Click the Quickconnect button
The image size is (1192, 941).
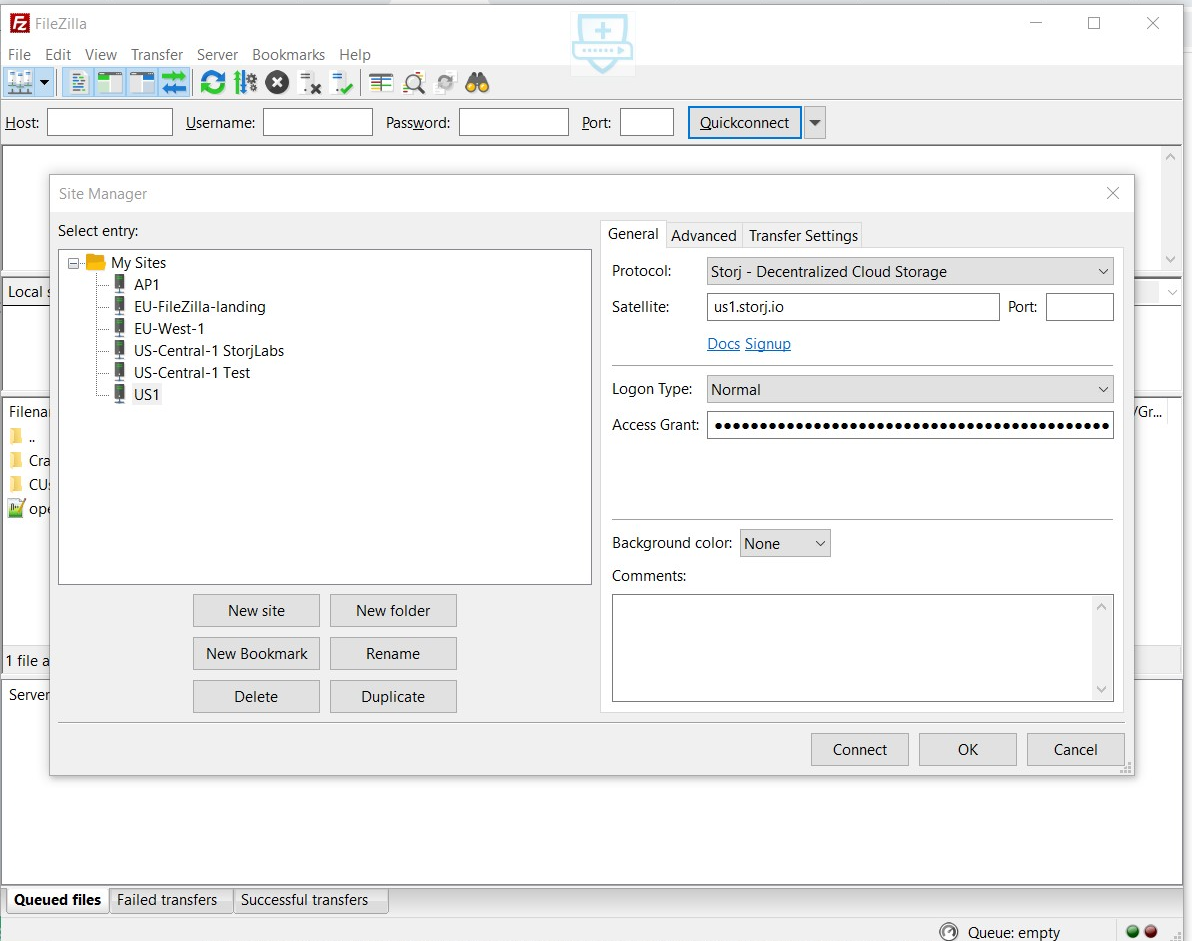[744, 122]
